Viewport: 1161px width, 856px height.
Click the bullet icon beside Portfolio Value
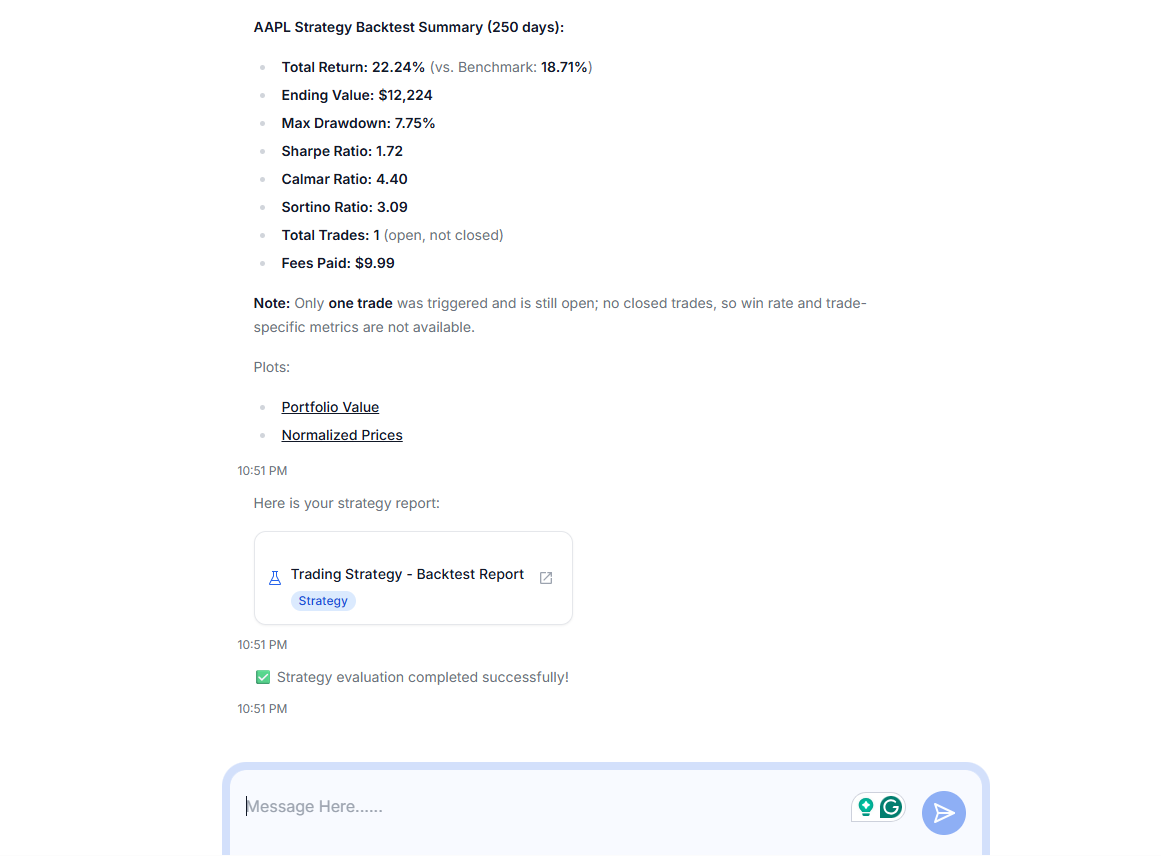point(263,407)
